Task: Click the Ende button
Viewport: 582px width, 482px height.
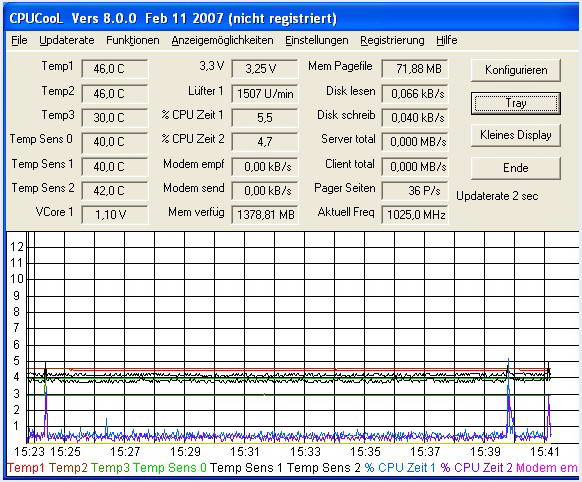Action: point(516,168)
